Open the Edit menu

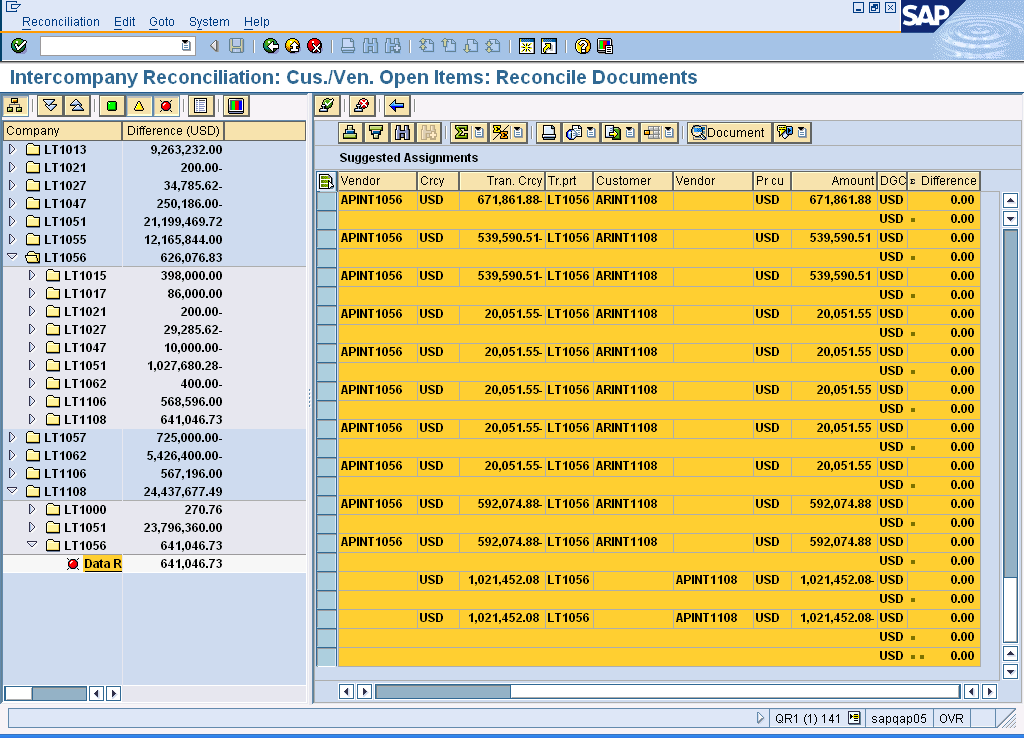coord(125,22)
